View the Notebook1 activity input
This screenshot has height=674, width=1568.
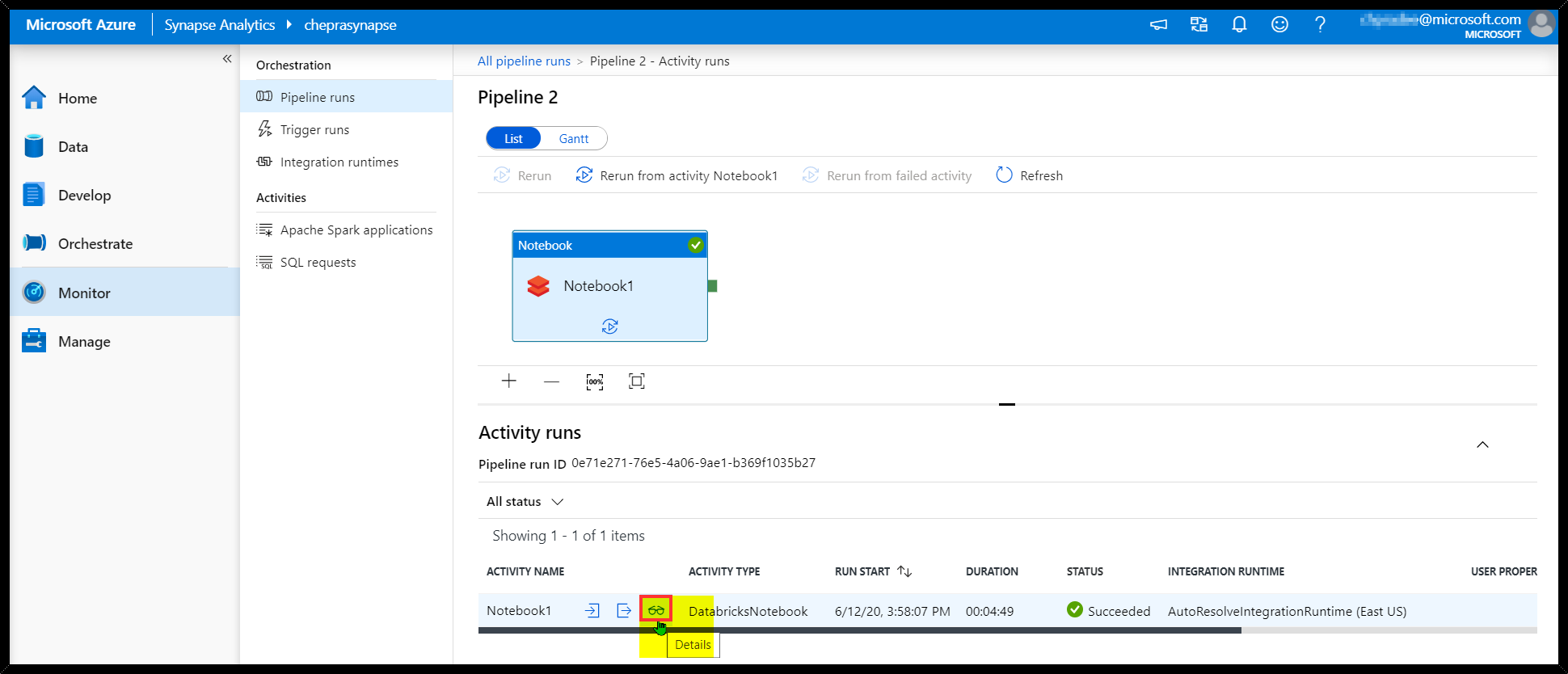click(592, 610)
